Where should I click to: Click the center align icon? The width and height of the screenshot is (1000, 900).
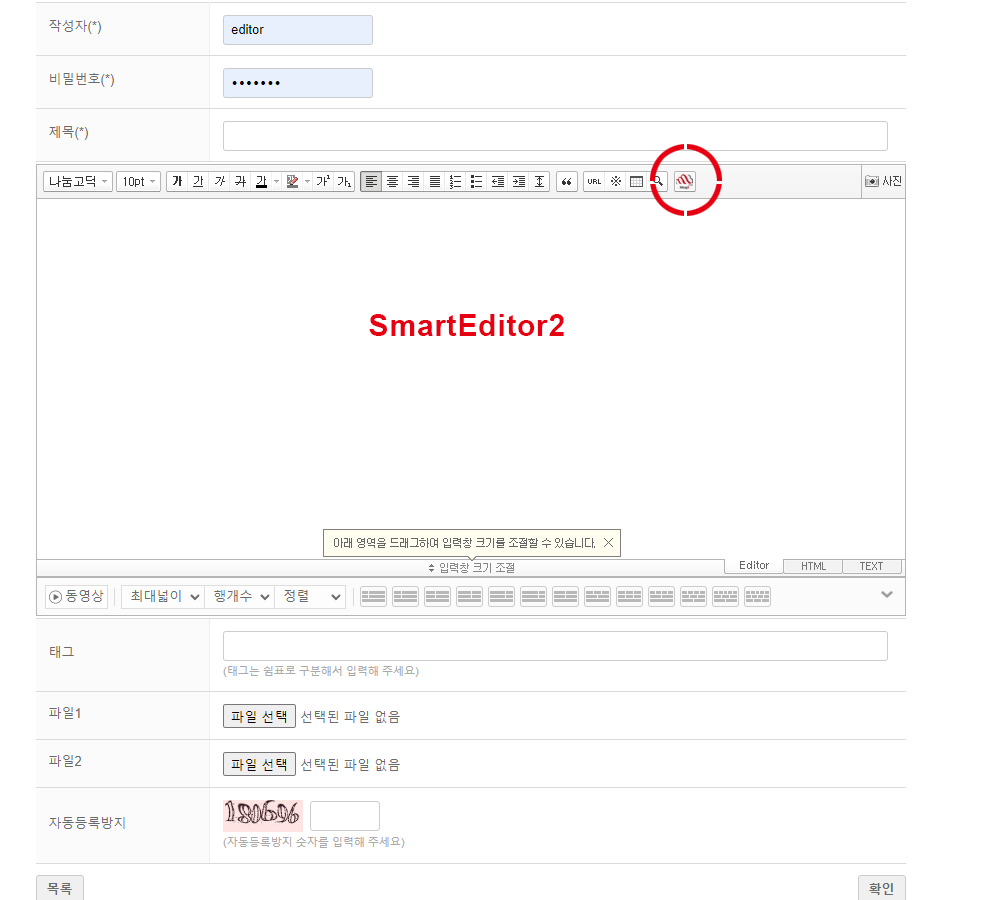393,181
